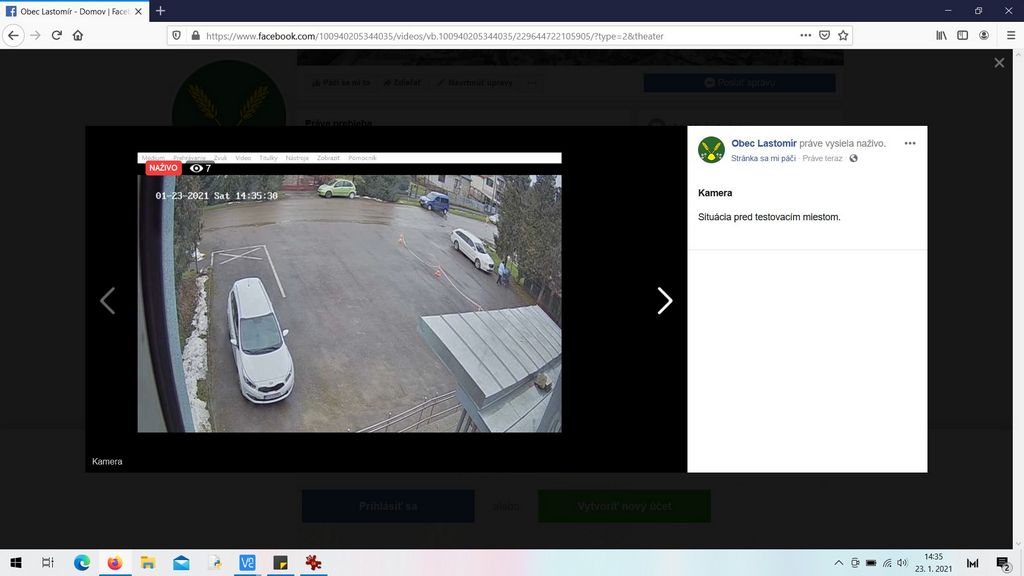1024x576 pixels.
Task: Open the Firefox hamburger menu
Action: click(1011, 35)
